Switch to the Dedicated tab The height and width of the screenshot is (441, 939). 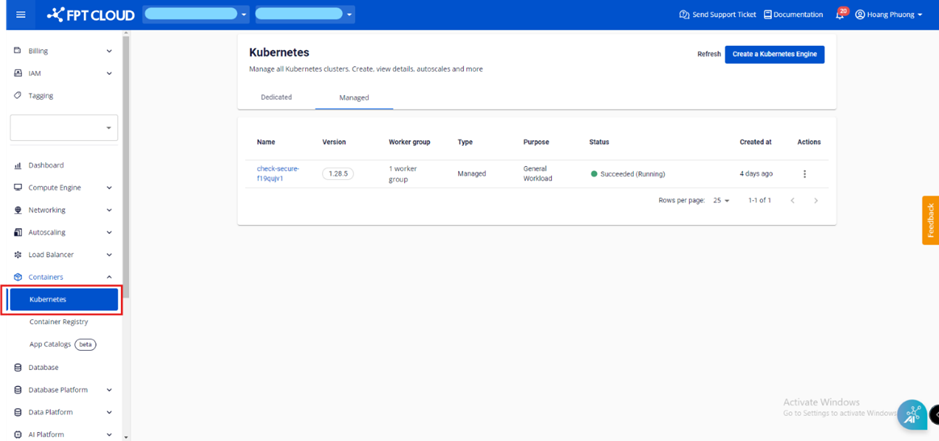(276, 98)
